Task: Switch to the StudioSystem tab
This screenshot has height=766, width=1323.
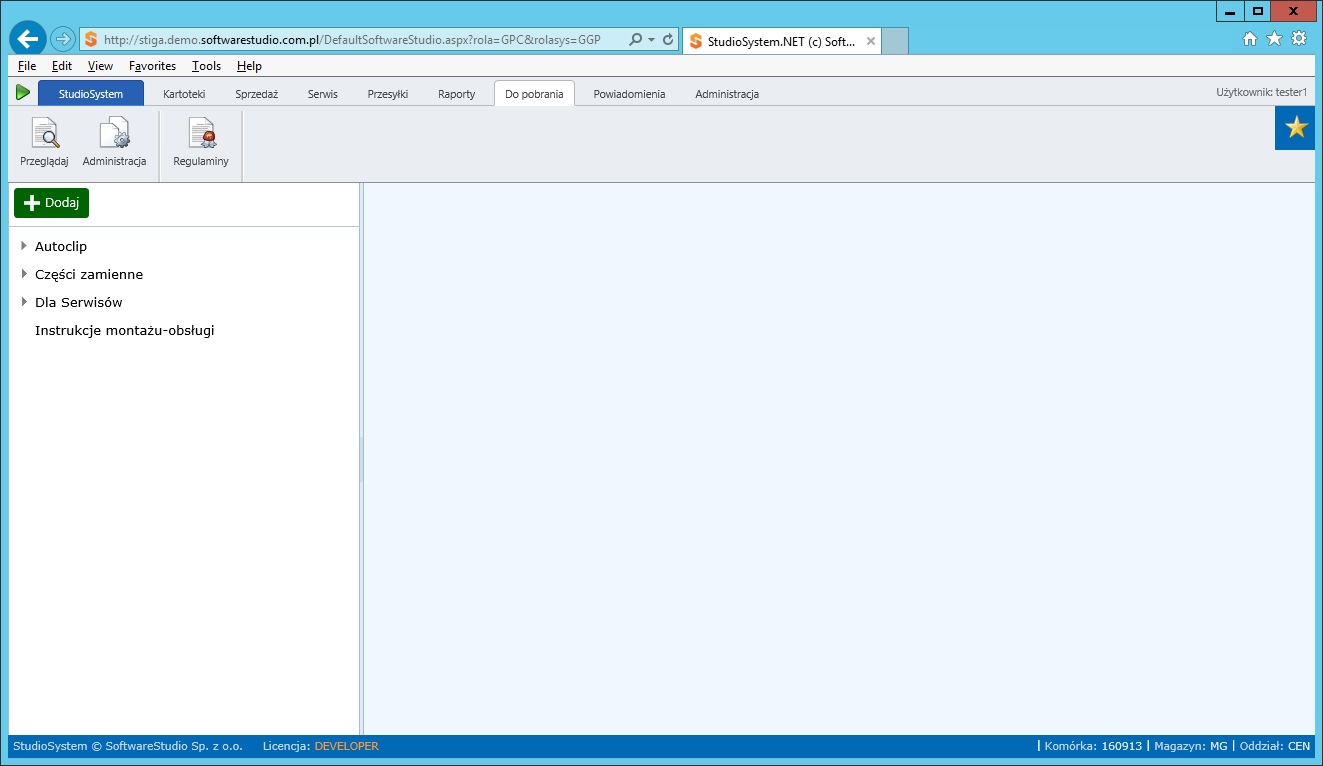Action: 91,94
